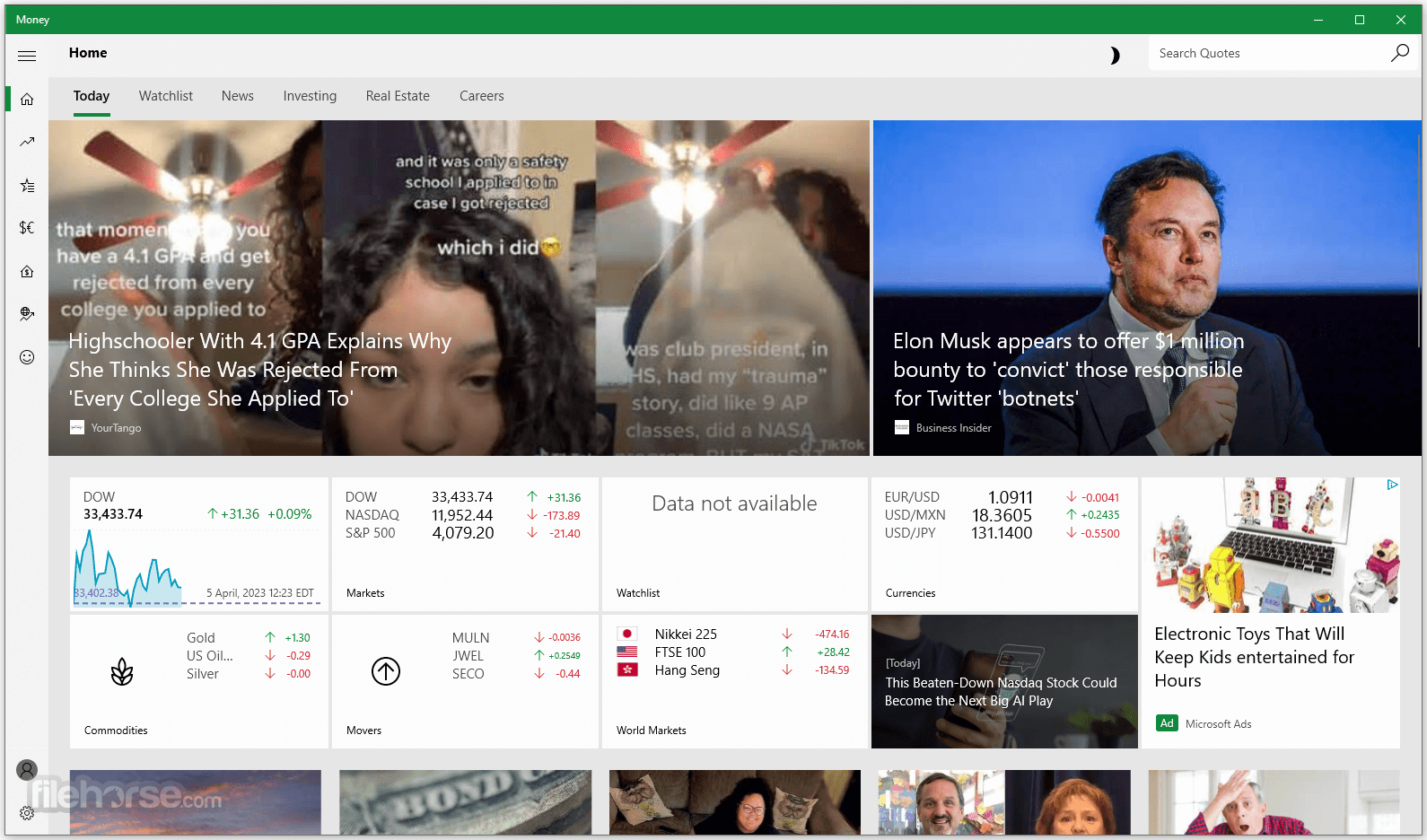
Task: Click the YourTango source icon
Action: point(77,428)
